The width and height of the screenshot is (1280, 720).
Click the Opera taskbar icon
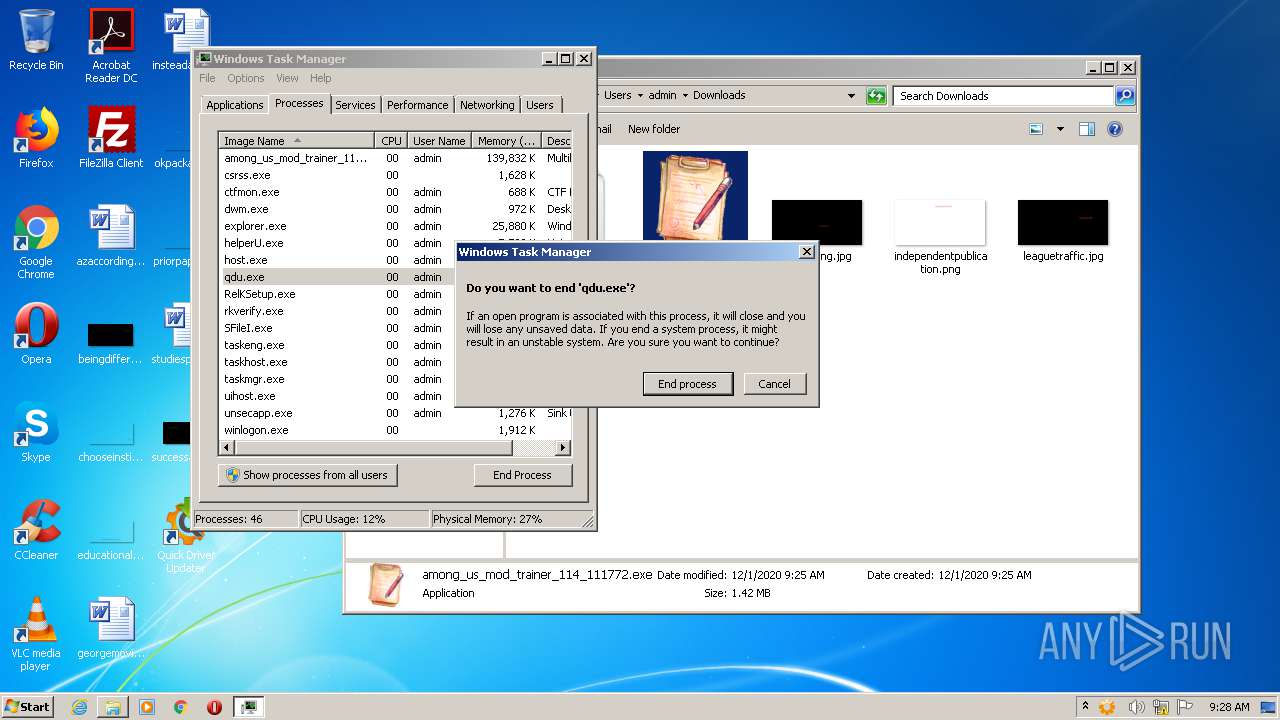[x=214, y=707]
